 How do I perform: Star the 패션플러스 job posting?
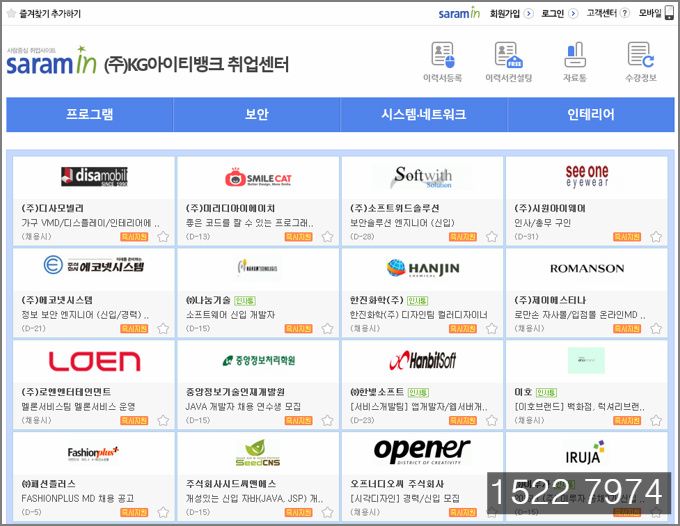pos(163,513)
